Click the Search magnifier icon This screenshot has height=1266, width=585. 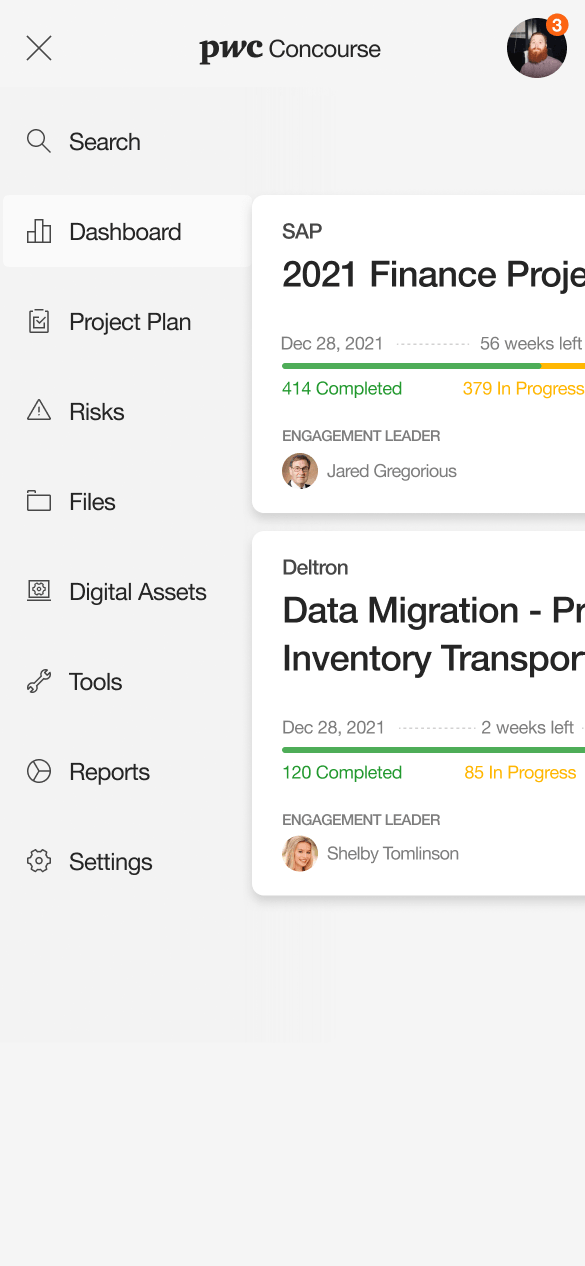pos(39,141)
